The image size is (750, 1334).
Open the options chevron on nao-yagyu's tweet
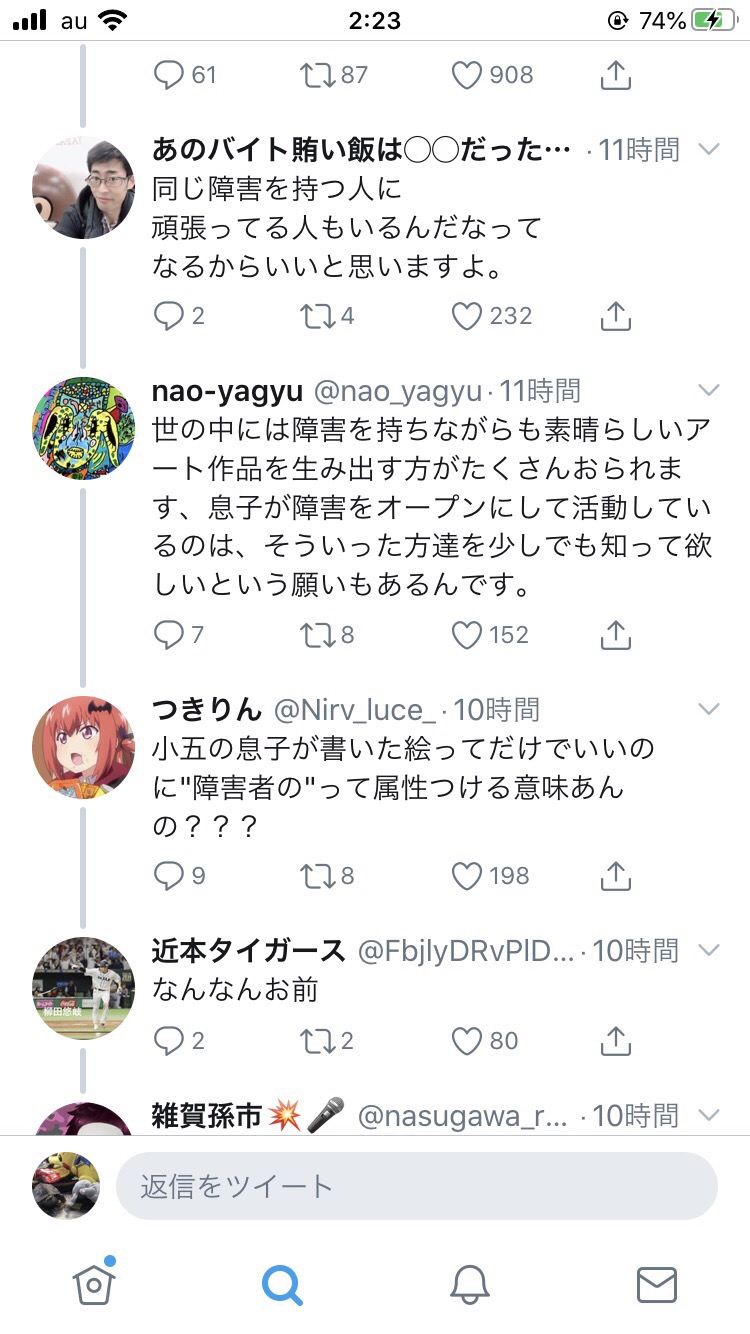click(x=708, y=390)
